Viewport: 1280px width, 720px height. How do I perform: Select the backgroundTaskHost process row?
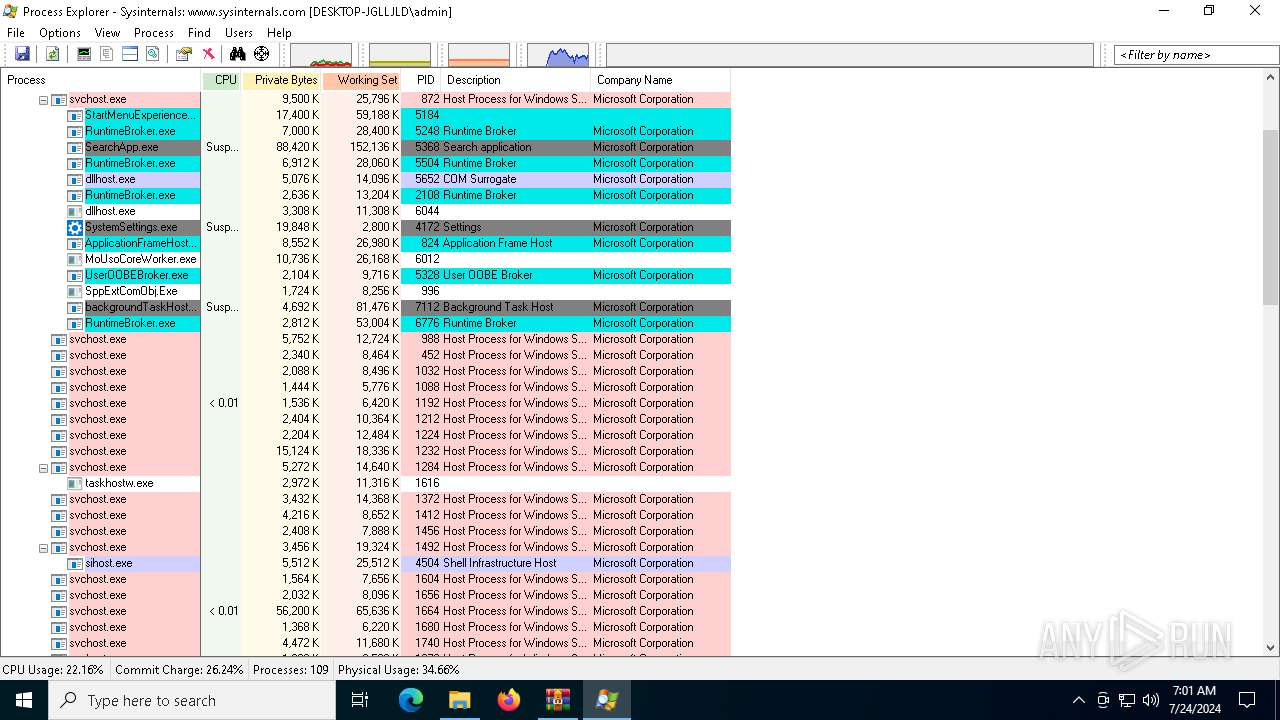click(366, 307)
